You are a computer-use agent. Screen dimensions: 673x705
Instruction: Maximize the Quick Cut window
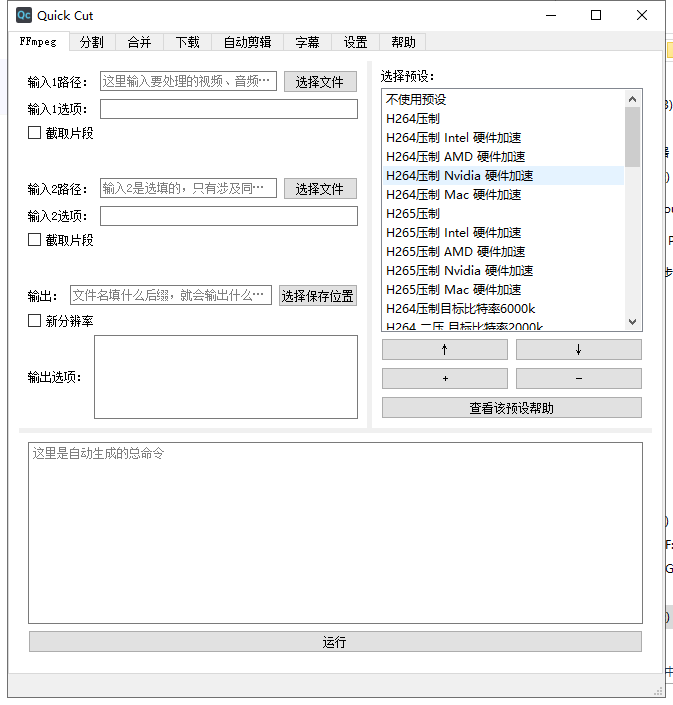[x=596, y=15]
